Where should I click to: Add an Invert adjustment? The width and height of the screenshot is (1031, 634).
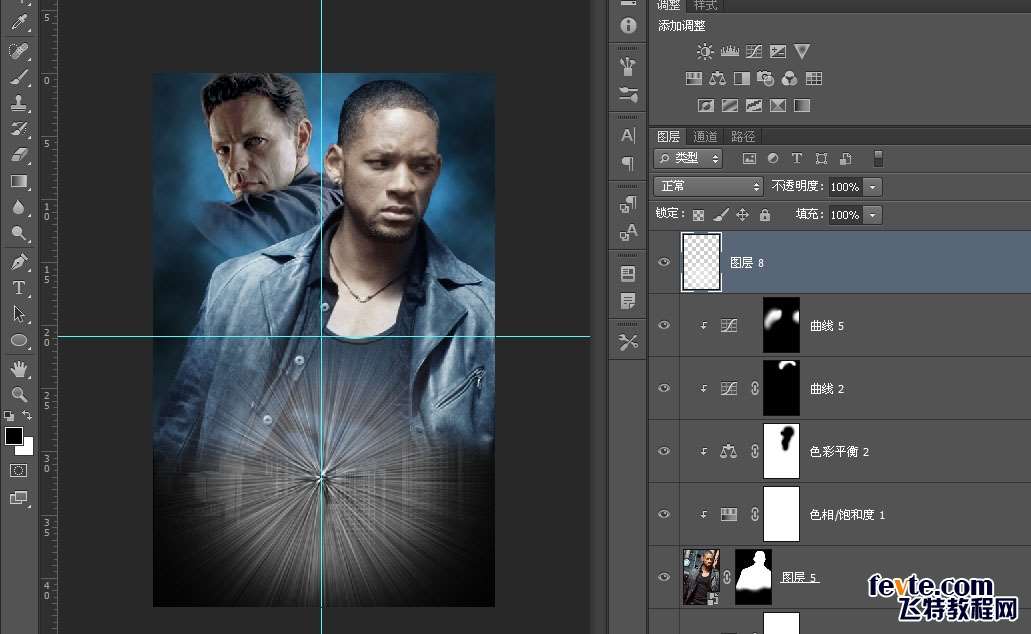pos(706,105)
